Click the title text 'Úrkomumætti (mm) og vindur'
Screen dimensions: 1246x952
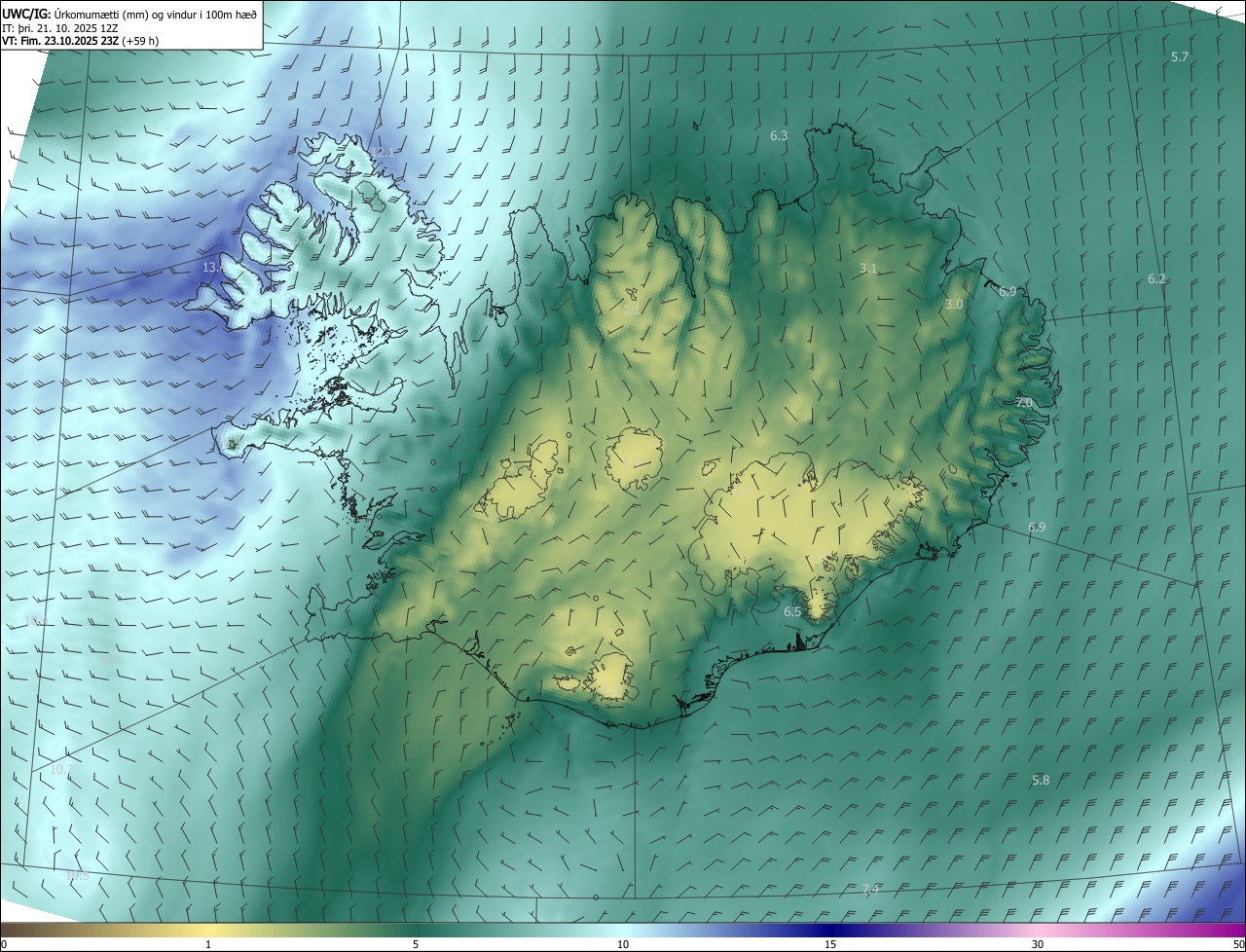126,14
